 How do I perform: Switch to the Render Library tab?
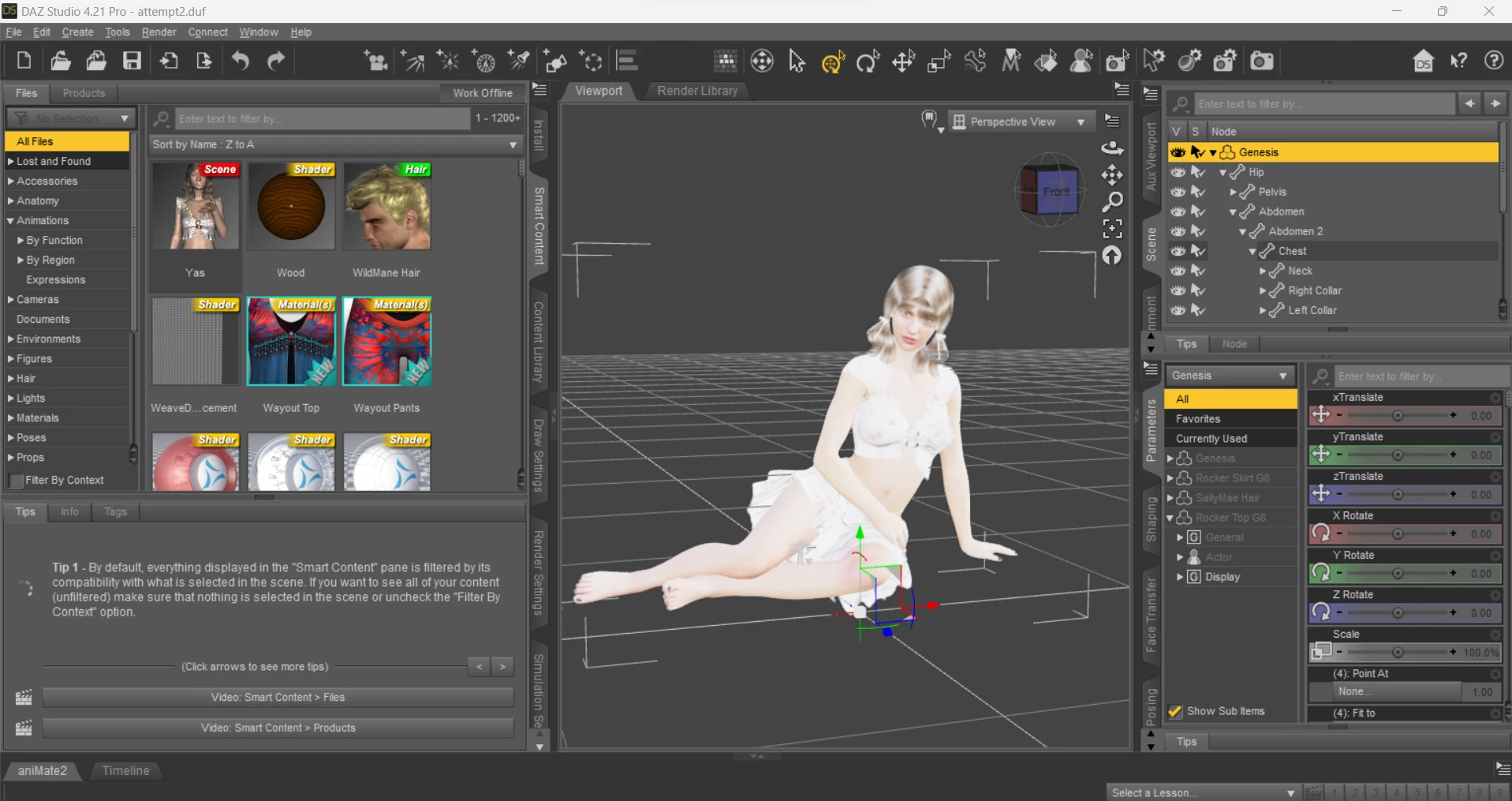tap(697, 91)
